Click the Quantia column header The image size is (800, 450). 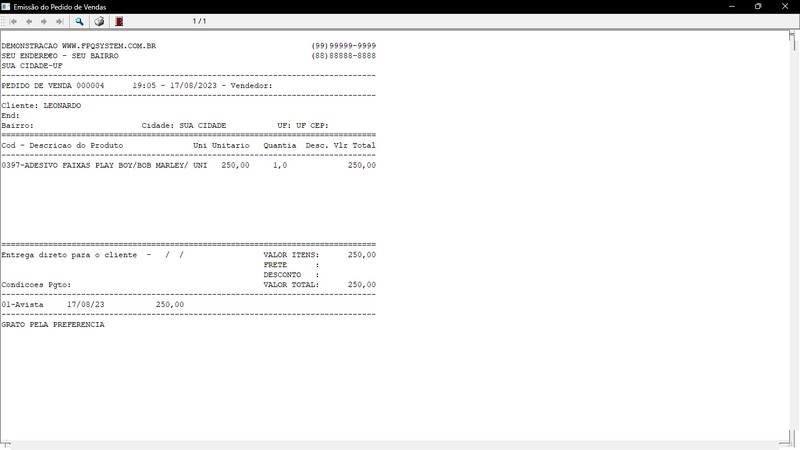point(280,145)
